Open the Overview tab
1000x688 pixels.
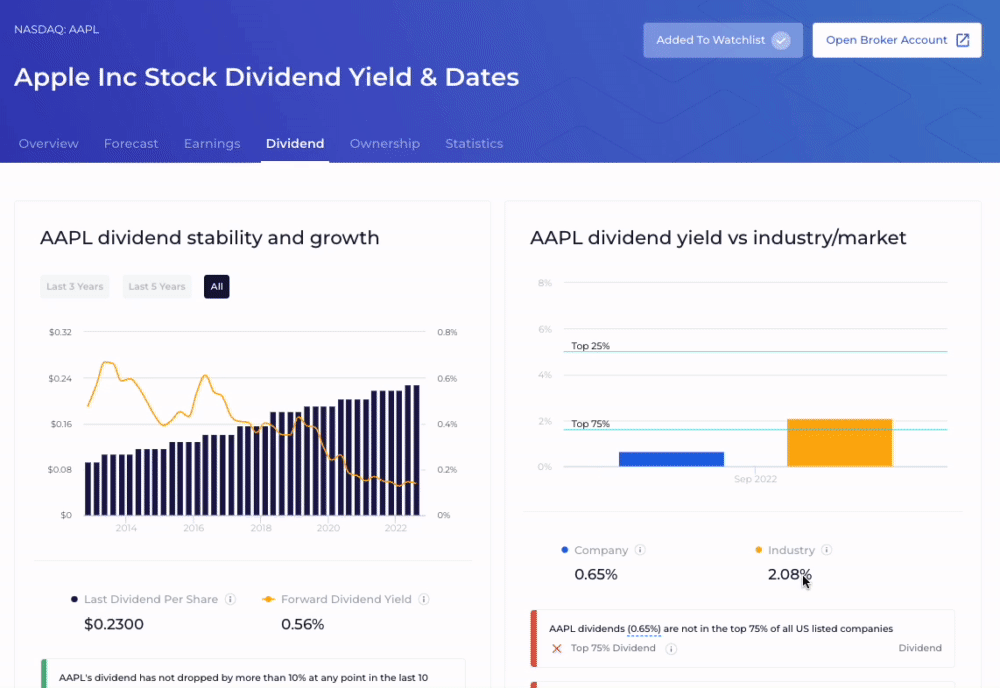tap(48, 143)
